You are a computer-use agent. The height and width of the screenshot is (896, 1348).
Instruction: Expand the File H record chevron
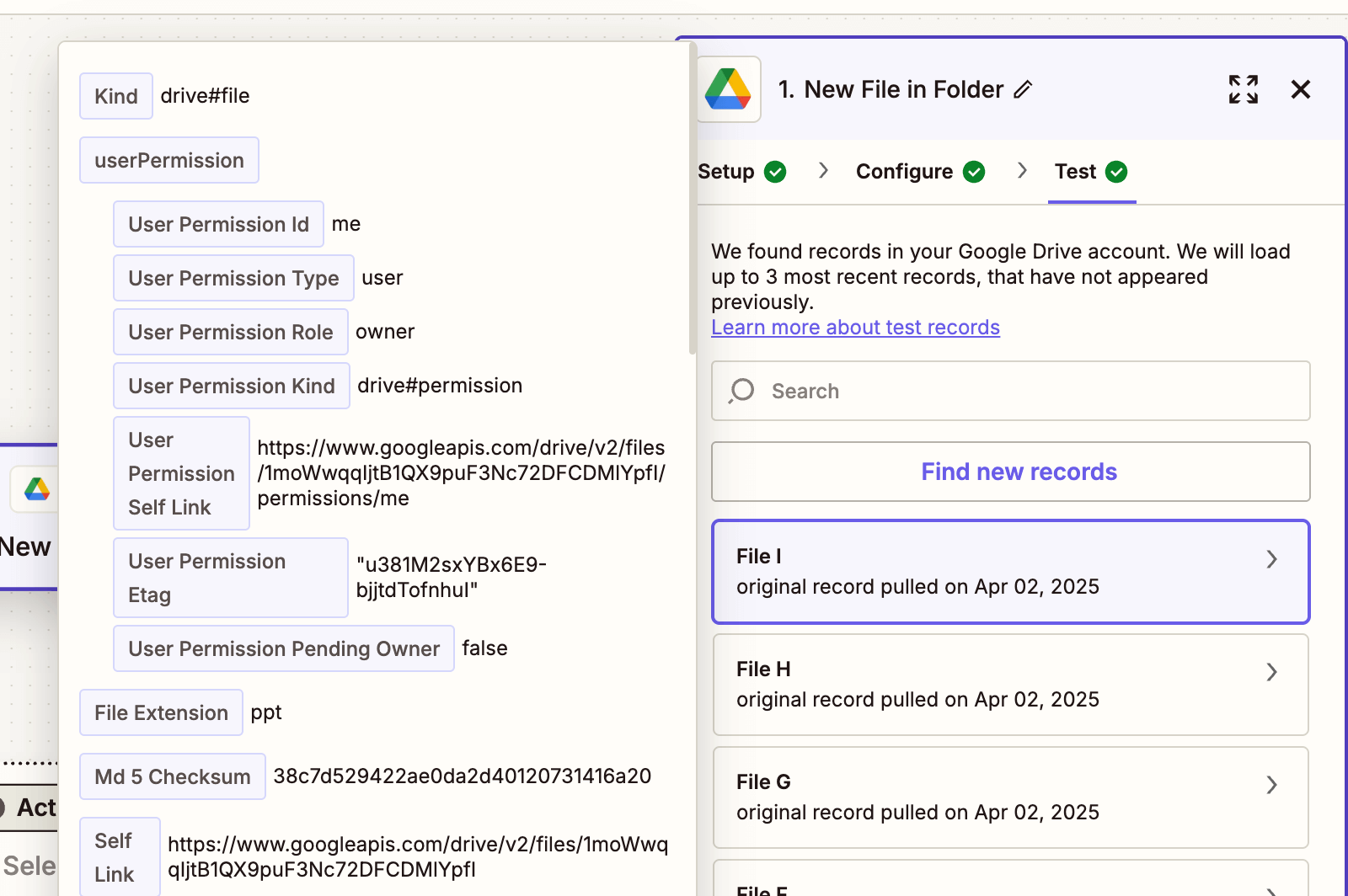[1272, 671]
